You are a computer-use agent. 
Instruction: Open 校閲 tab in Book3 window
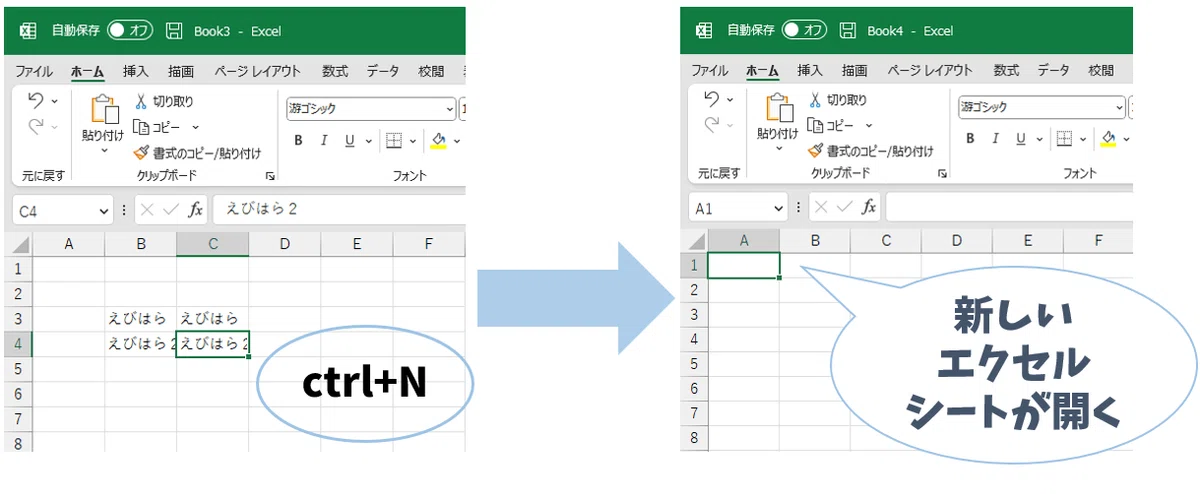[431, 72]
